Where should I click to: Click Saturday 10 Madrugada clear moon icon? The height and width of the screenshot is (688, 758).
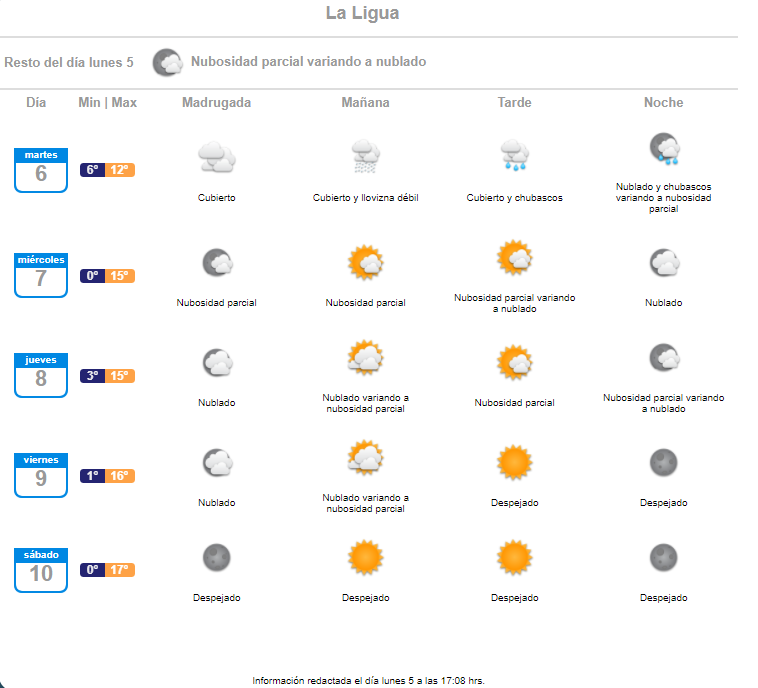pyautogui.click(x=217, y=557)
